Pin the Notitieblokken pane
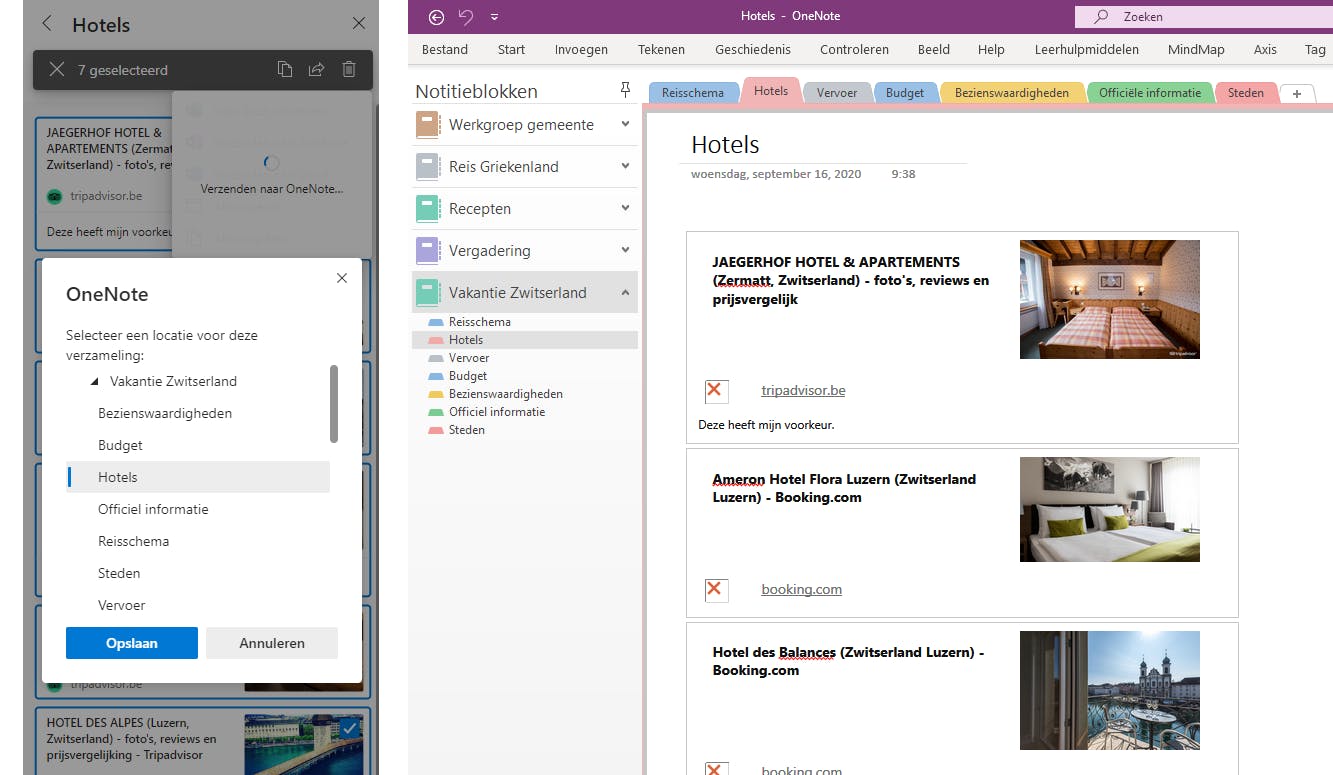This screenshot has width=1333, height=775. click(626, 90)
